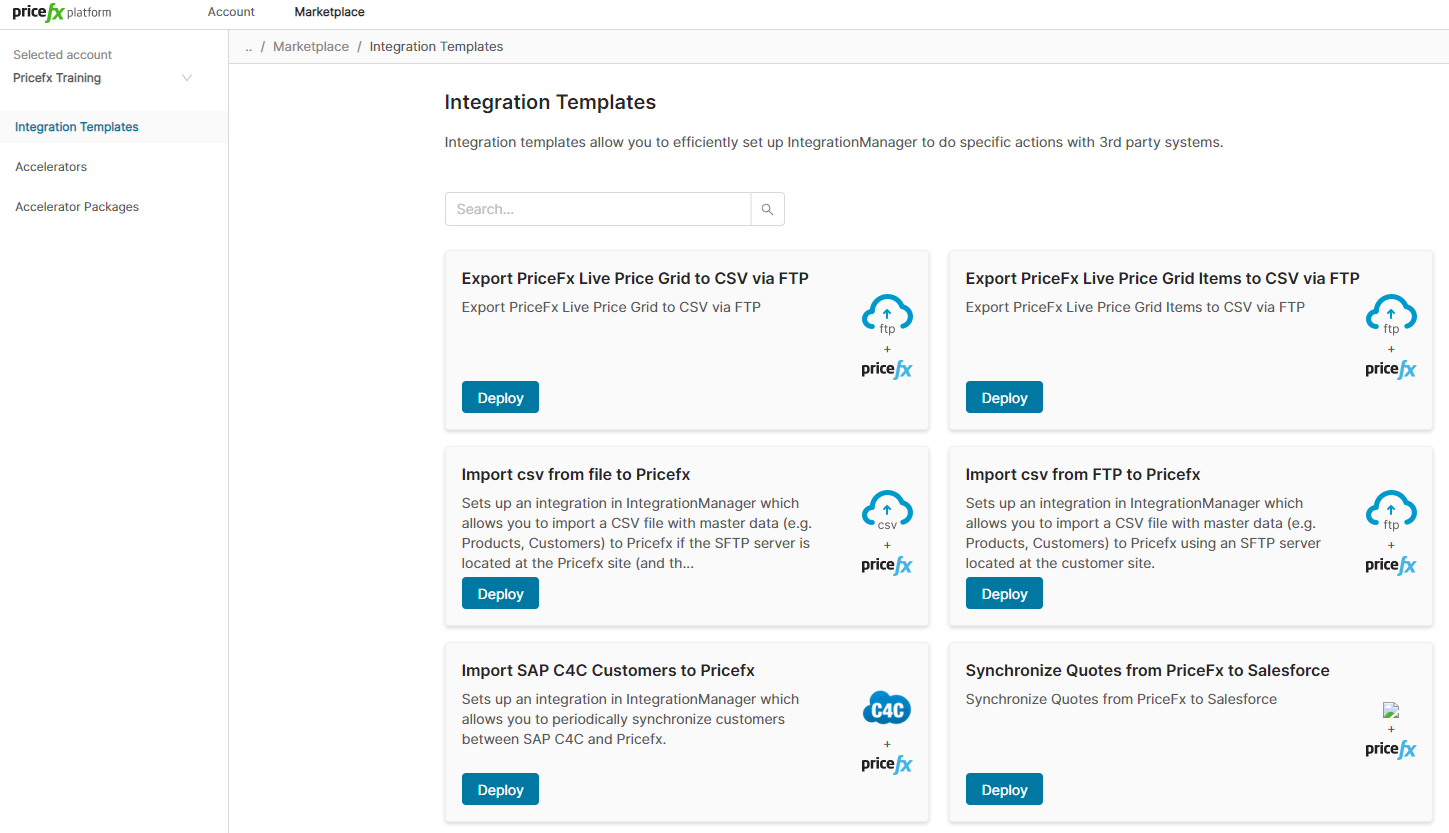This screenshot has width=1449, height=833.
Task: Focus the template Search input field
Action: click(597, 209)
